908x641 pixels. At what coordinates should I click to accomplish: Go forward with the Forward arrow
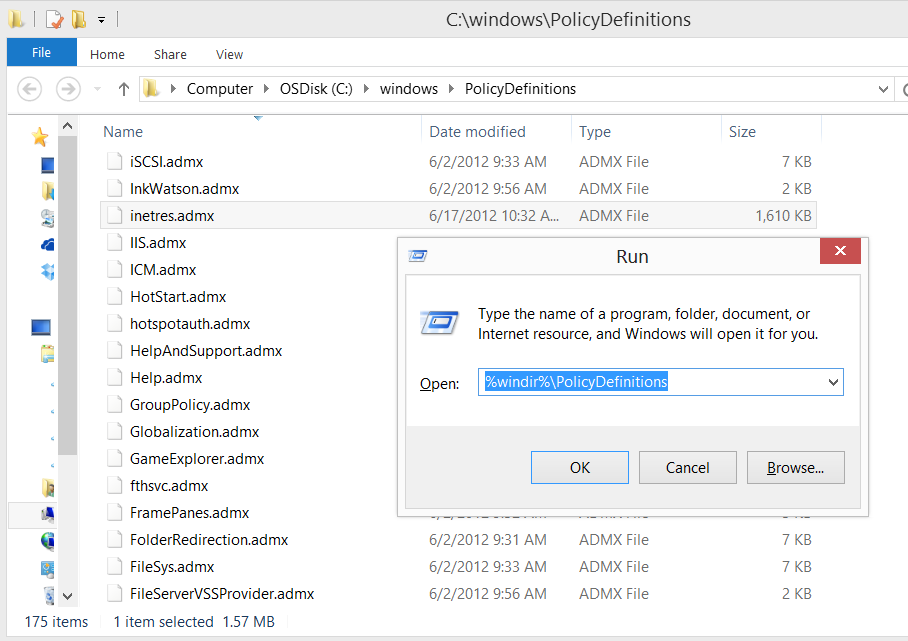point(68,89)
